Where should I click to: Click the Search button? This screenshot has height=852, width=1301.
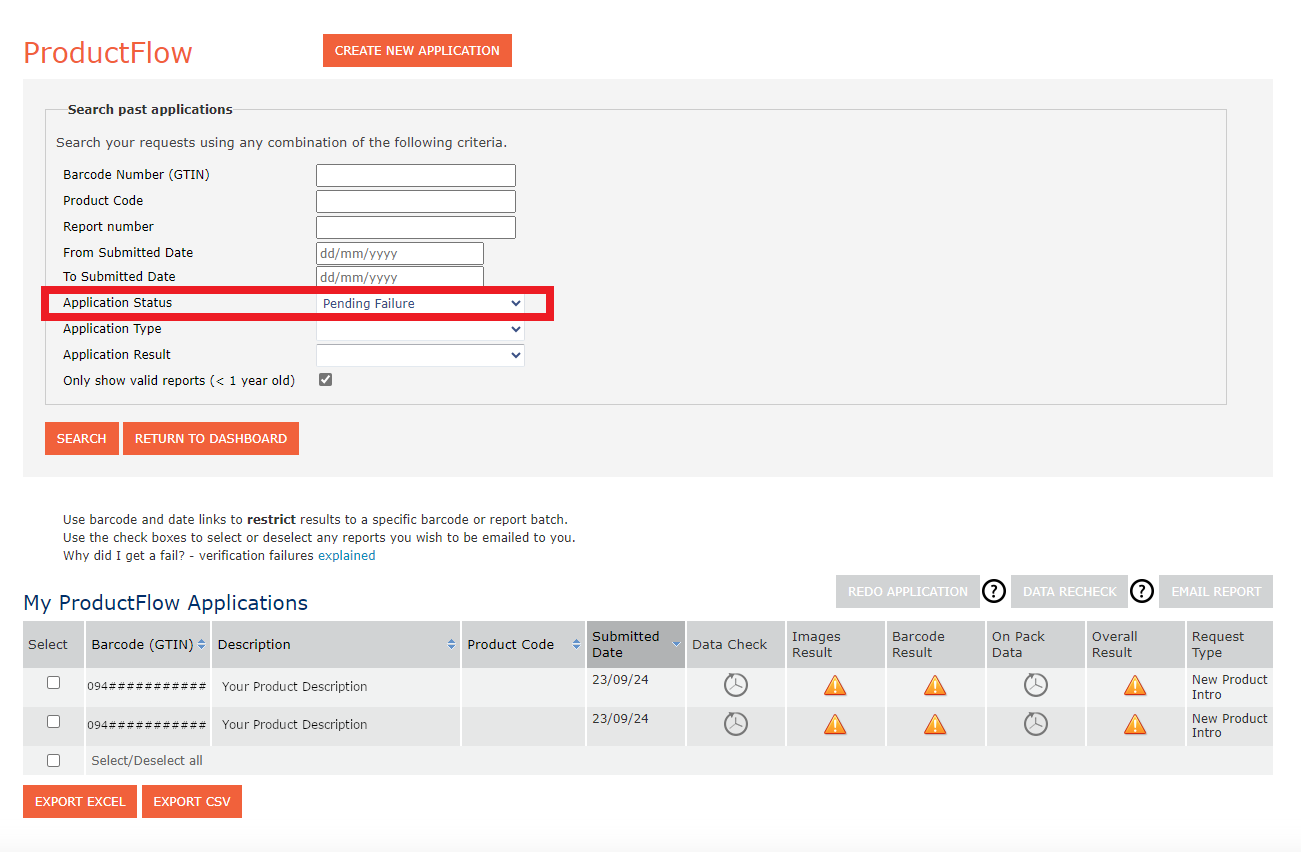82,438
